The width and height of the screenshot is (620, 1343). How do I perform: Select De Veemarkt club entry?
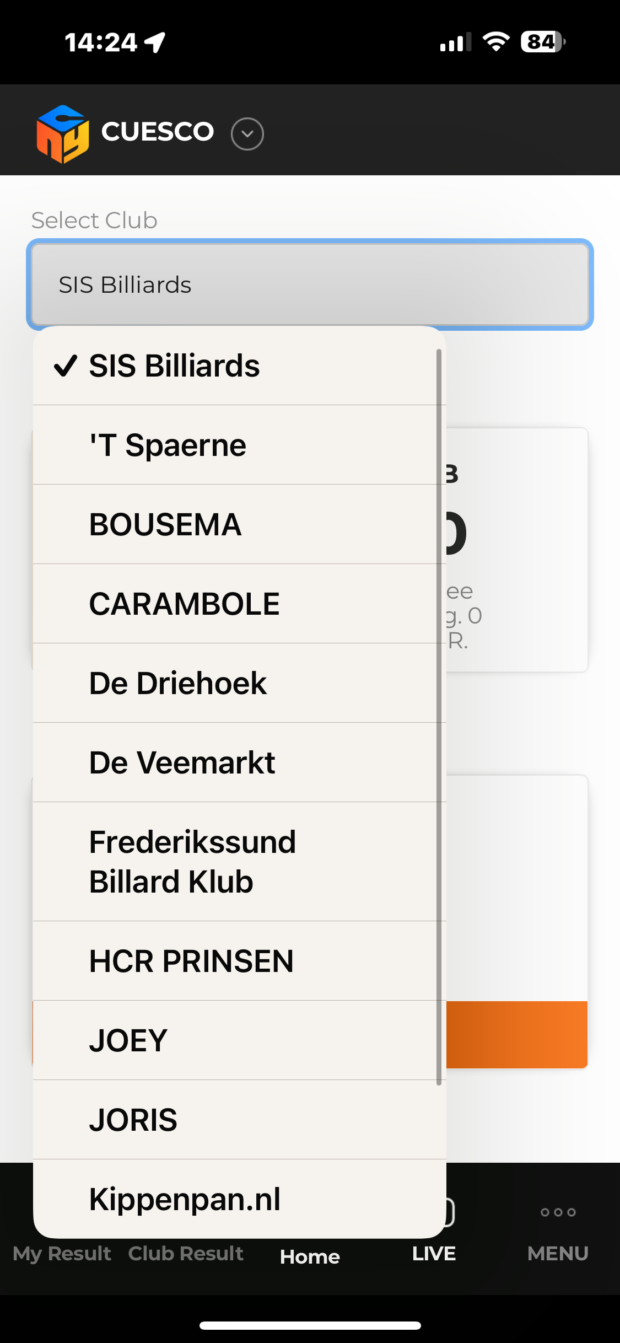[x=239, y=762]
